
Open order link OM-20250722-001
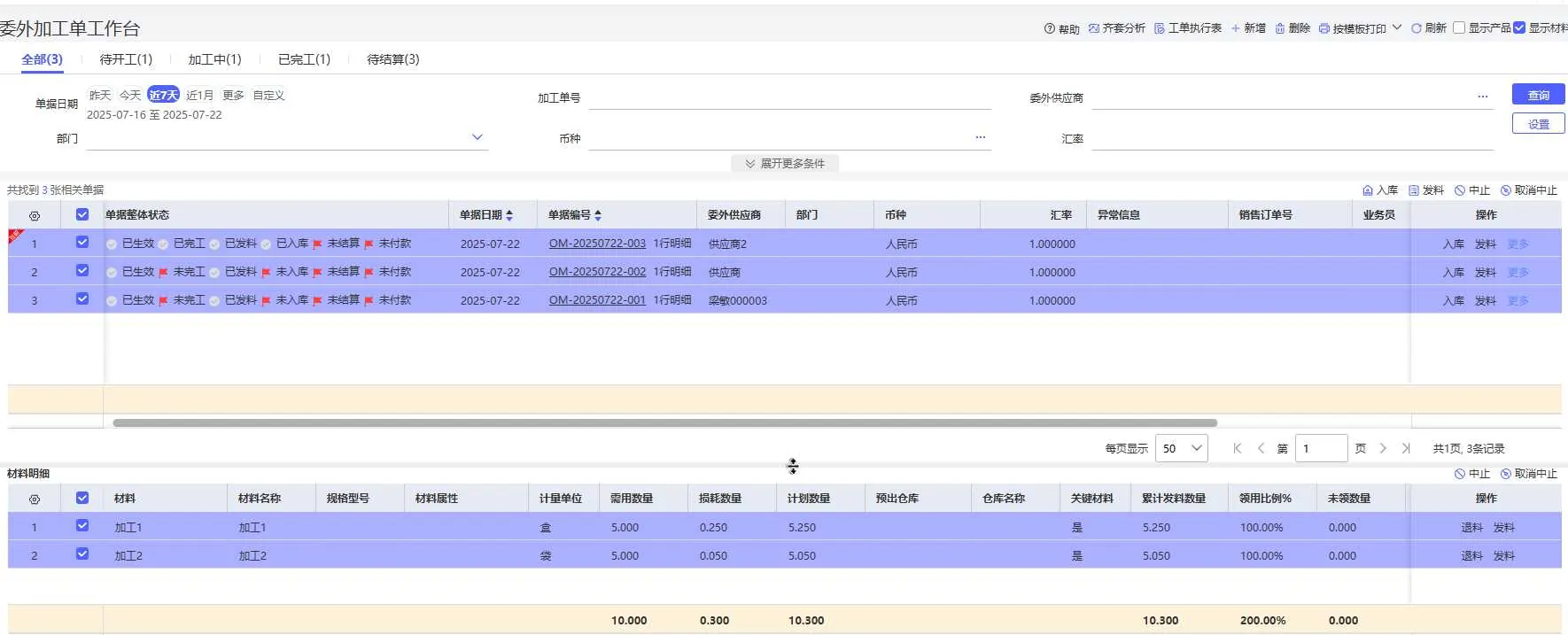[597, 300]
